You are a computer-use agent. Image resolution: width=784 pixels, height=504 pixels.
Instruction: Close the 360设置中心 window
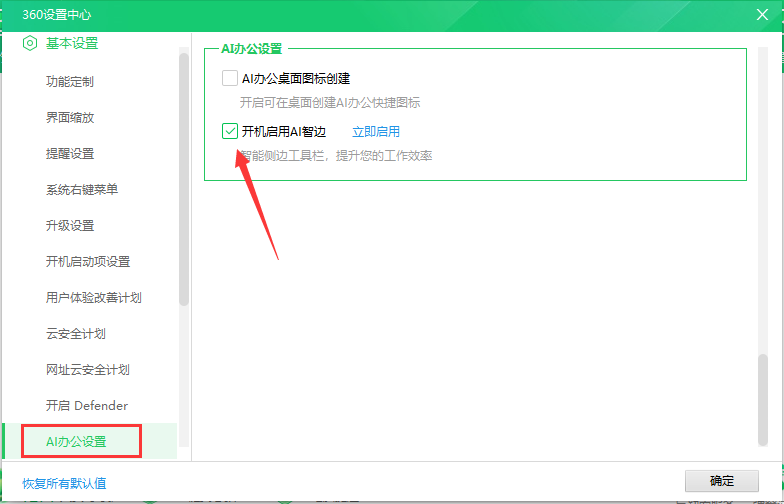(x=762, y=14)
